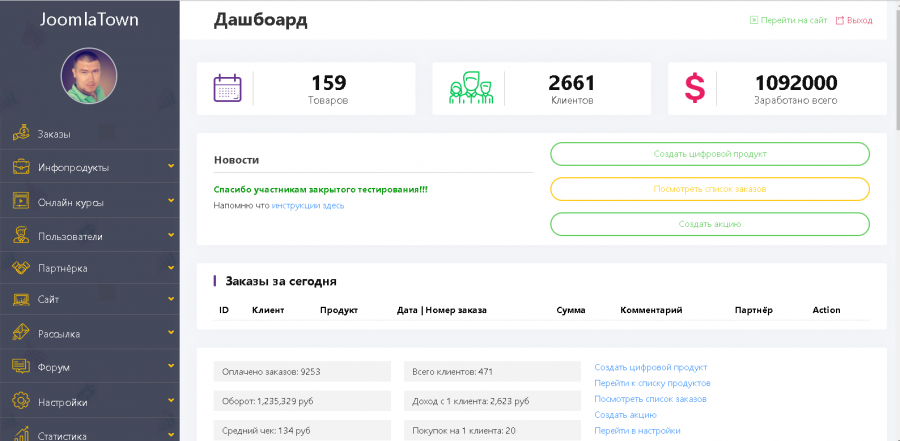Screen dimensions: 900x441
Task: Click the dollar sign earnings icon
Action: [x=694, y=88]
